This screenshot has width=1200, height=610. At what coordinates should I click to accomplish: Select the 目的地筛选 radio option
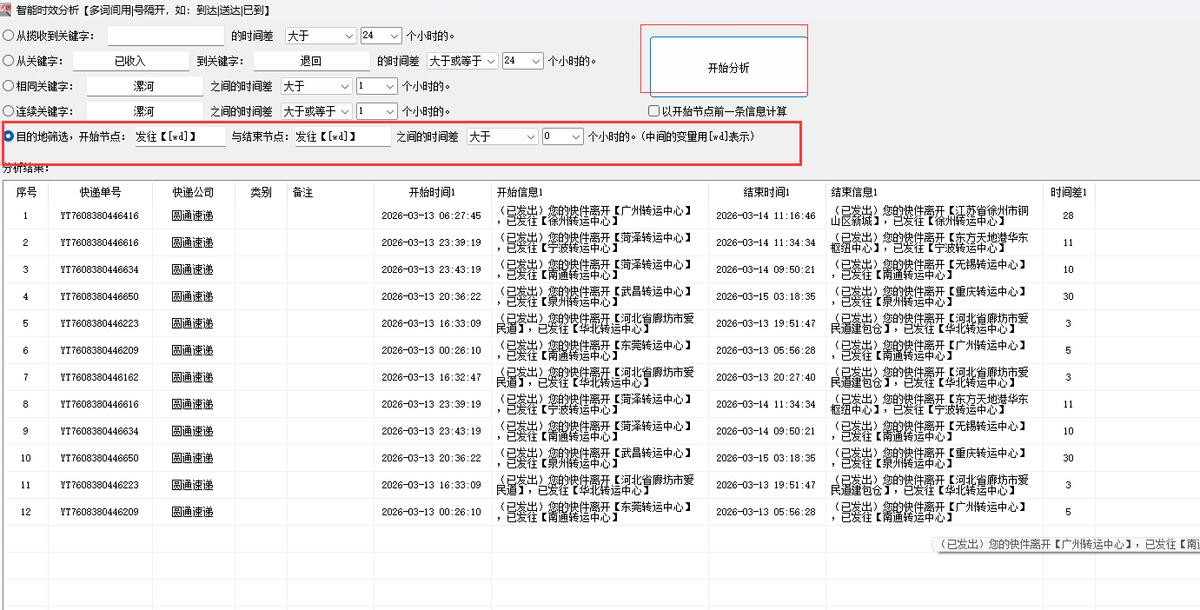pyautogui.click(x=9, y=137)
